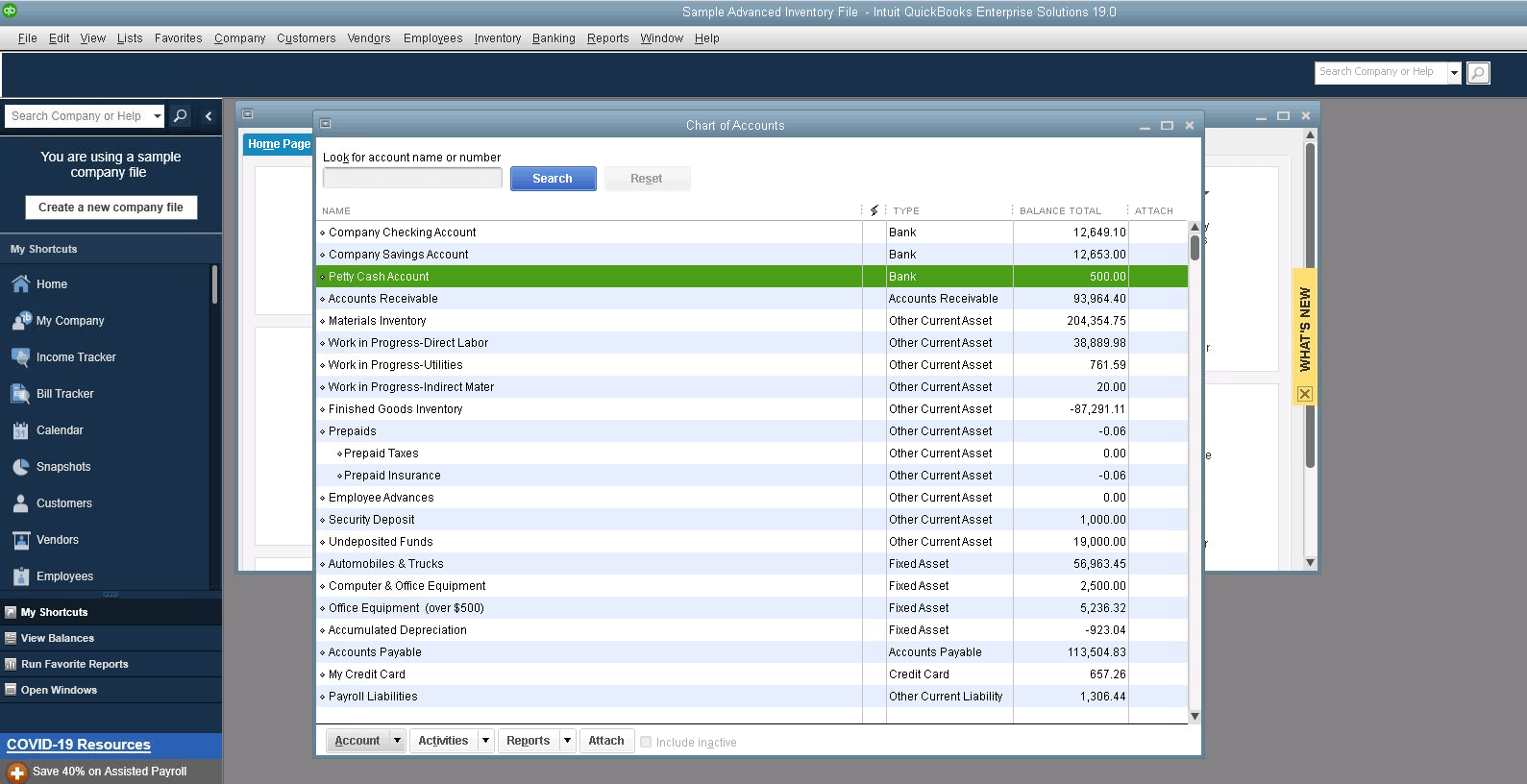
Task: Click the account name search field
Action: coord(412,179)
